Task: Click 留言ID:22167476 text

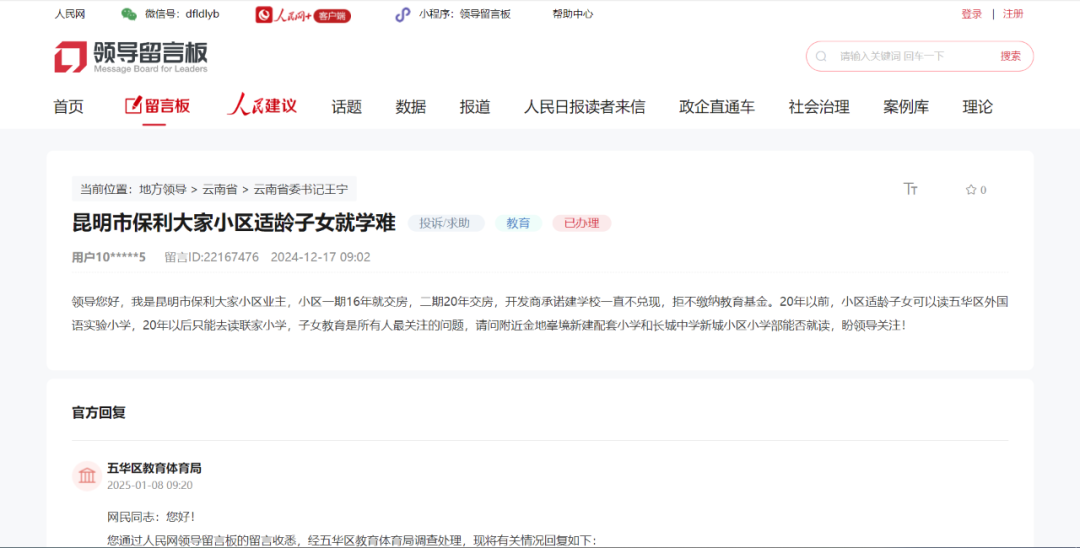Action: (211, 257)
